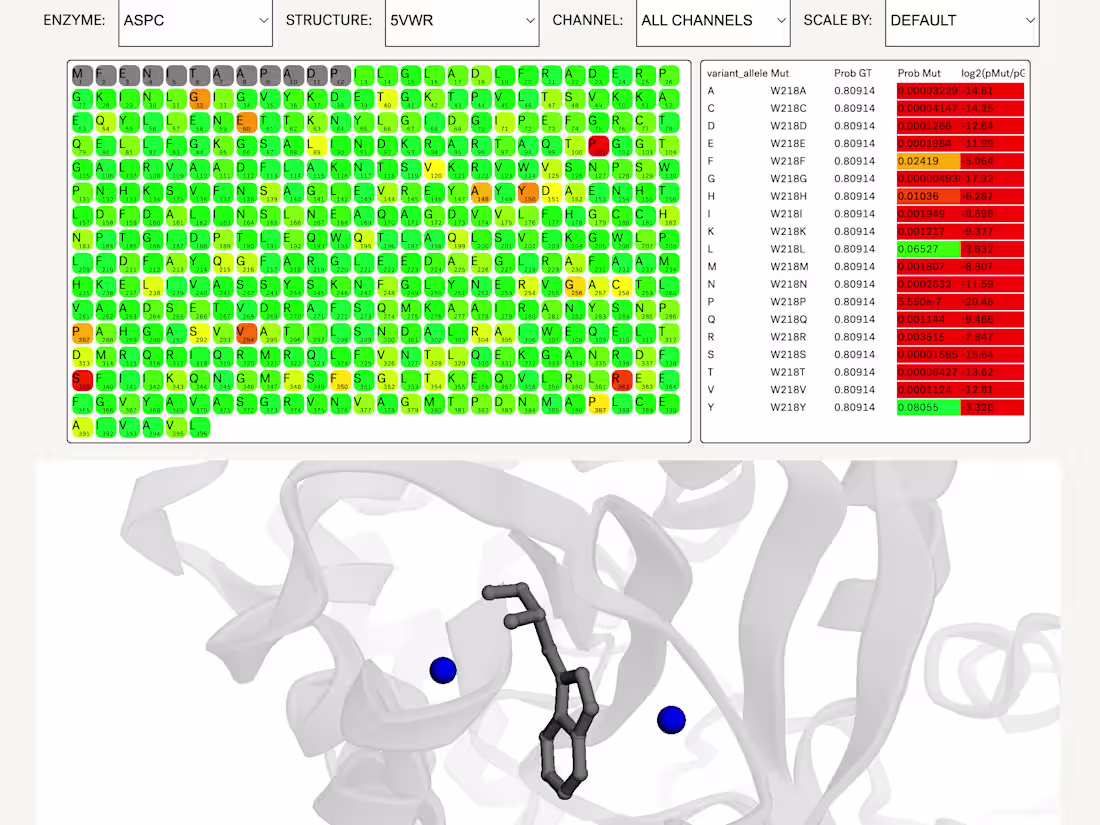The height and width of the screenshot is (825, 1100).
Task: Open the SCALE BY dropdown showing DEFAULT
Action: (x=961, y=20)
